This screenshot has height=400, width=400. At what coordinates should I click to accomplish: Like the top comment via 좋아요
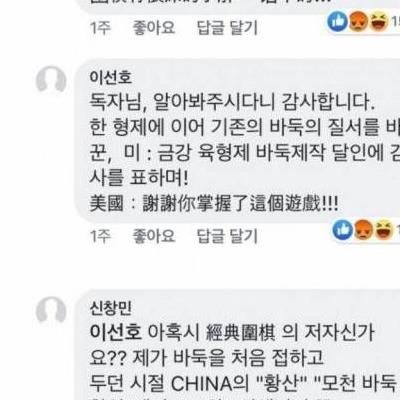click(x=154, y=27)
